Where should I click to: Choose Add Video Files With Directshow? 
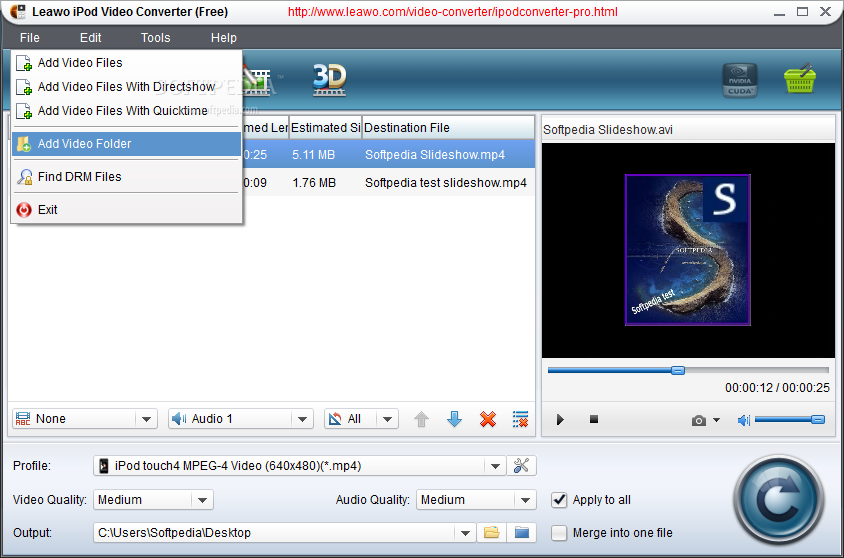pos(126,87)
